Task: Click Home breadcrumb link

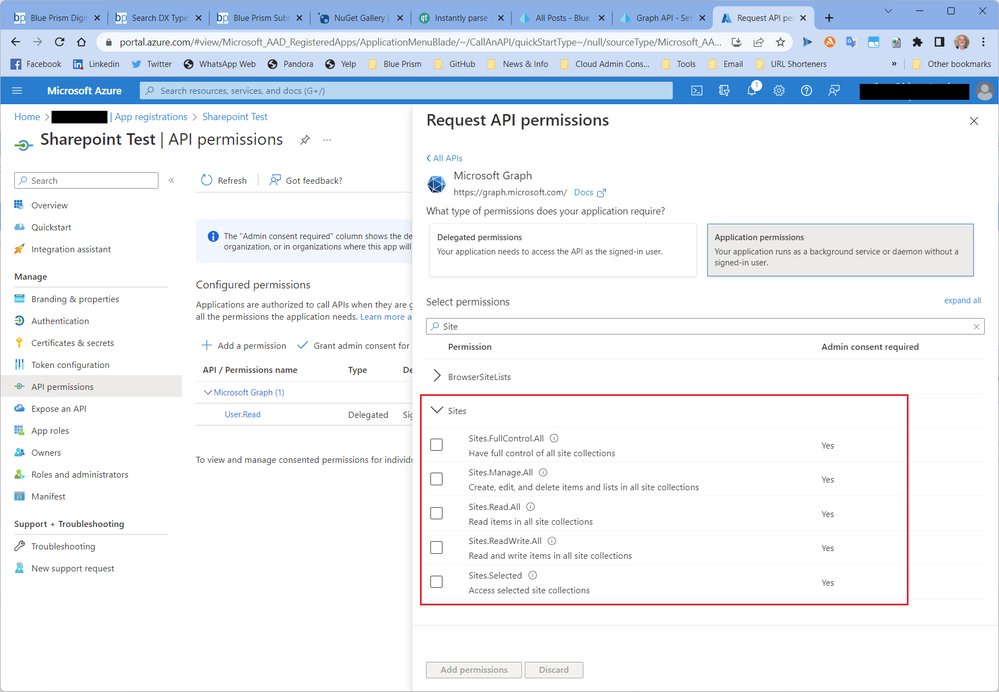Action: click(27, 117)
